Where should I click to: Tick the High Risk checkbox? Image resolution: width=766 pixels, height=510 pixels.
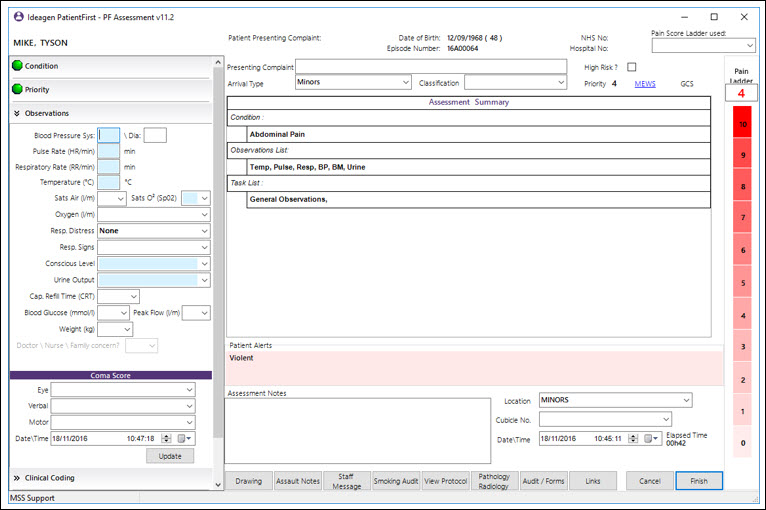(x=632, y=67)
